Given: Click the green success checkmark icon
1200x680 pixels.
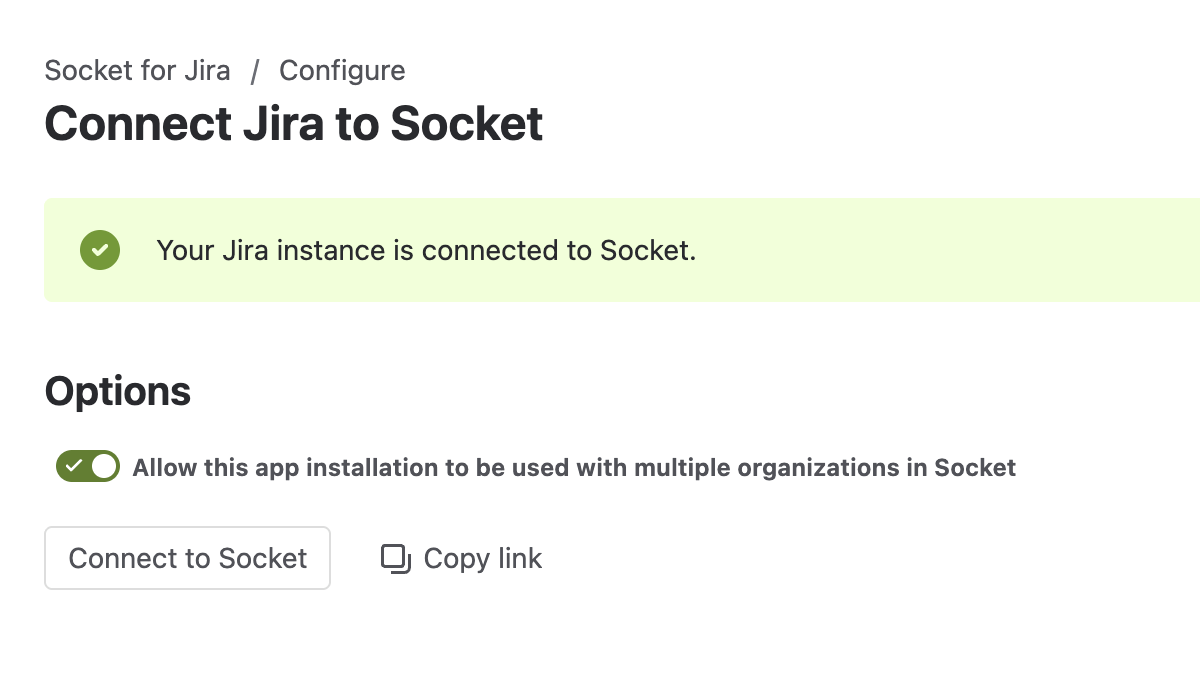Looking at the screenshot, I should pyautogui.click(x=100, y=250).
